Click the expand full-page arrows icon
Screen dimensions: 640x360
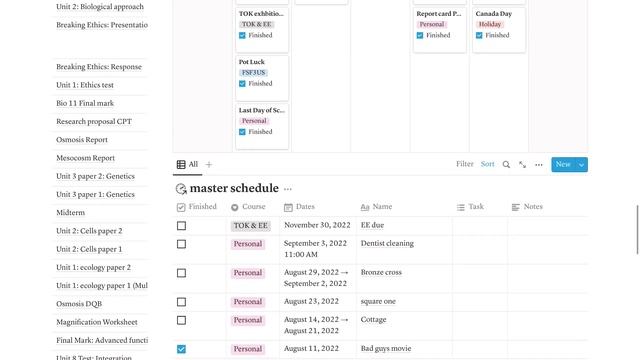522,164
